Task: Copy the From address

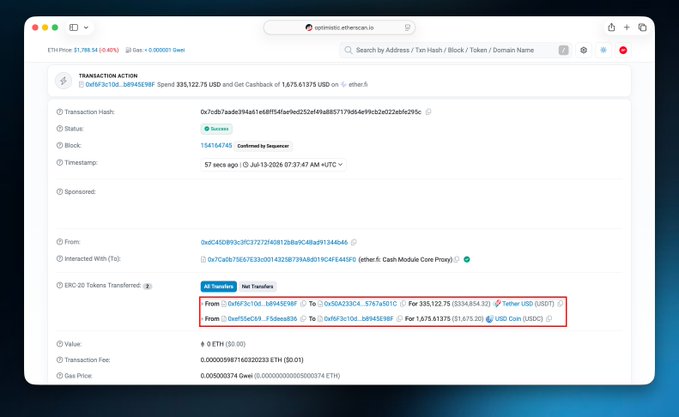Action: 354,242
